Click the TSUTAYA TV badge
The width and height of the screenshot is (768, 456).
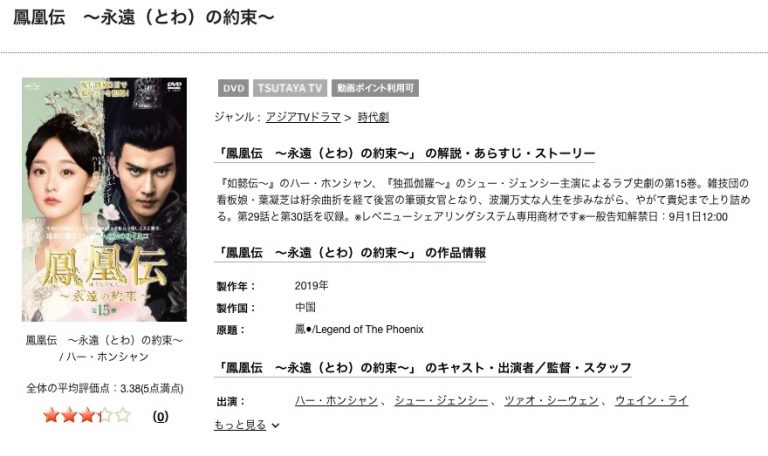(x=290, y=88)
